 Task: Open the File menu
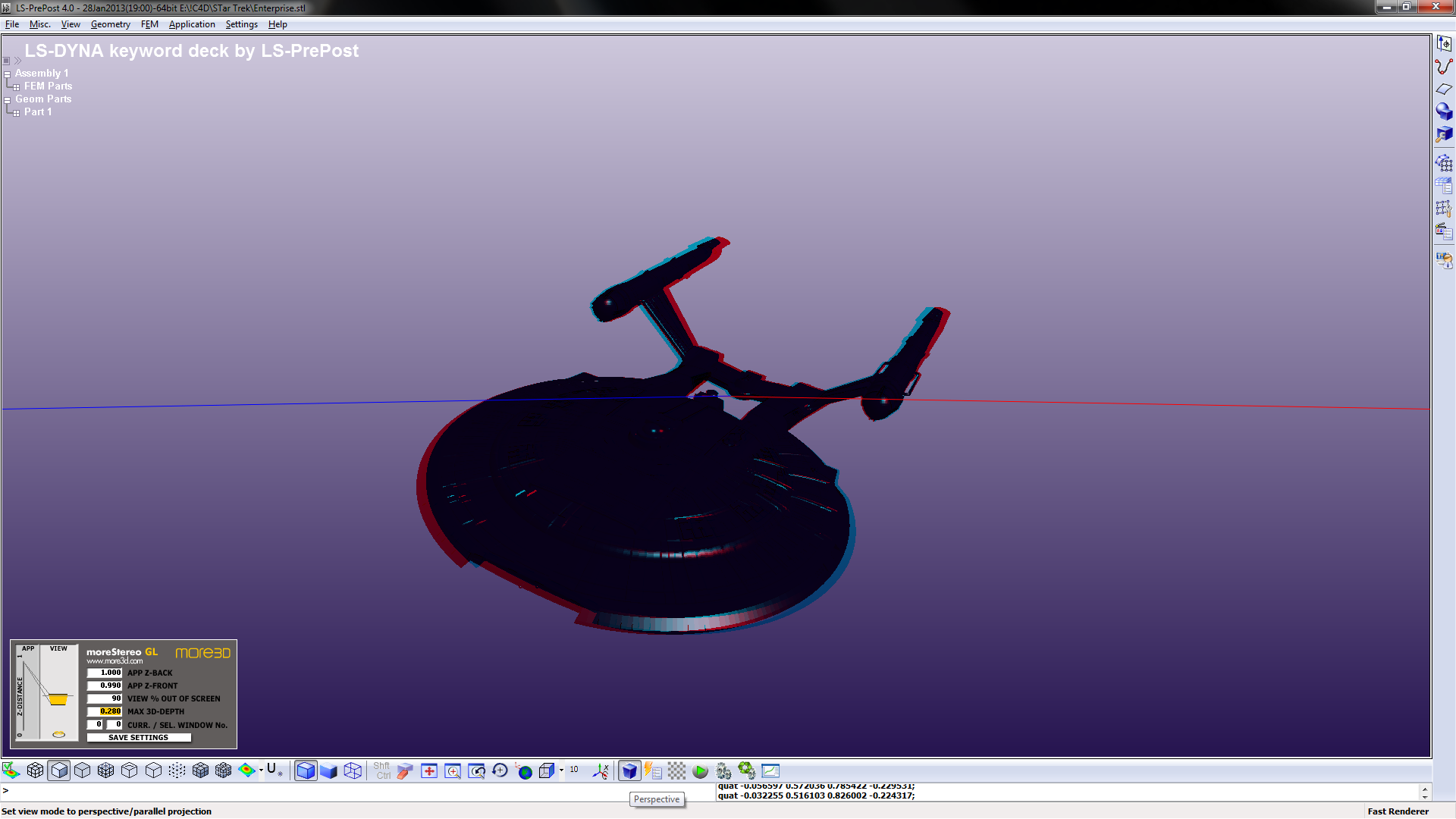click(12, 24)
